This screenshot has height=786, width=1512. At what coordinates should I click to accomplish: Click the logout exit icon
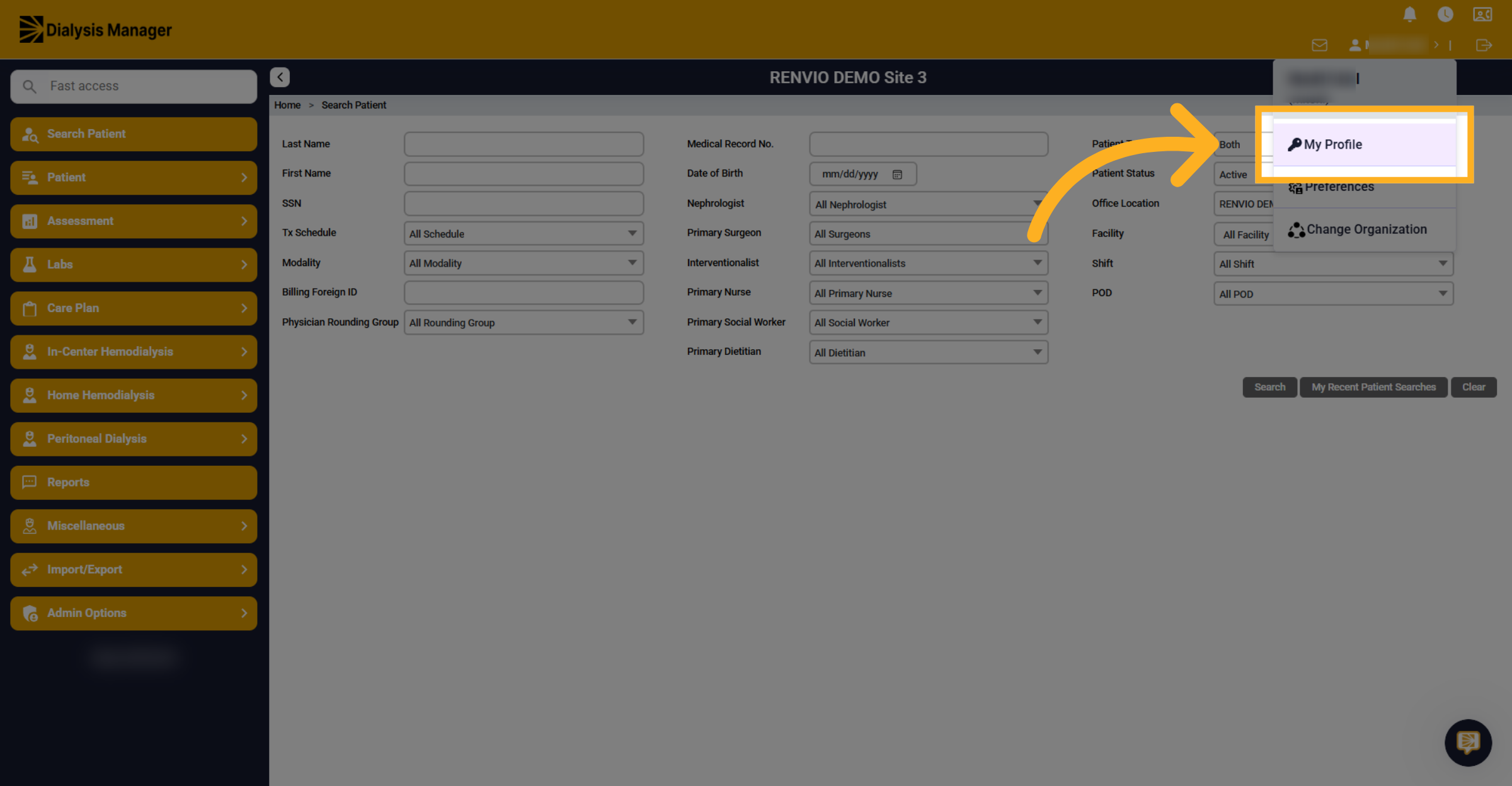coord(1484,45)
